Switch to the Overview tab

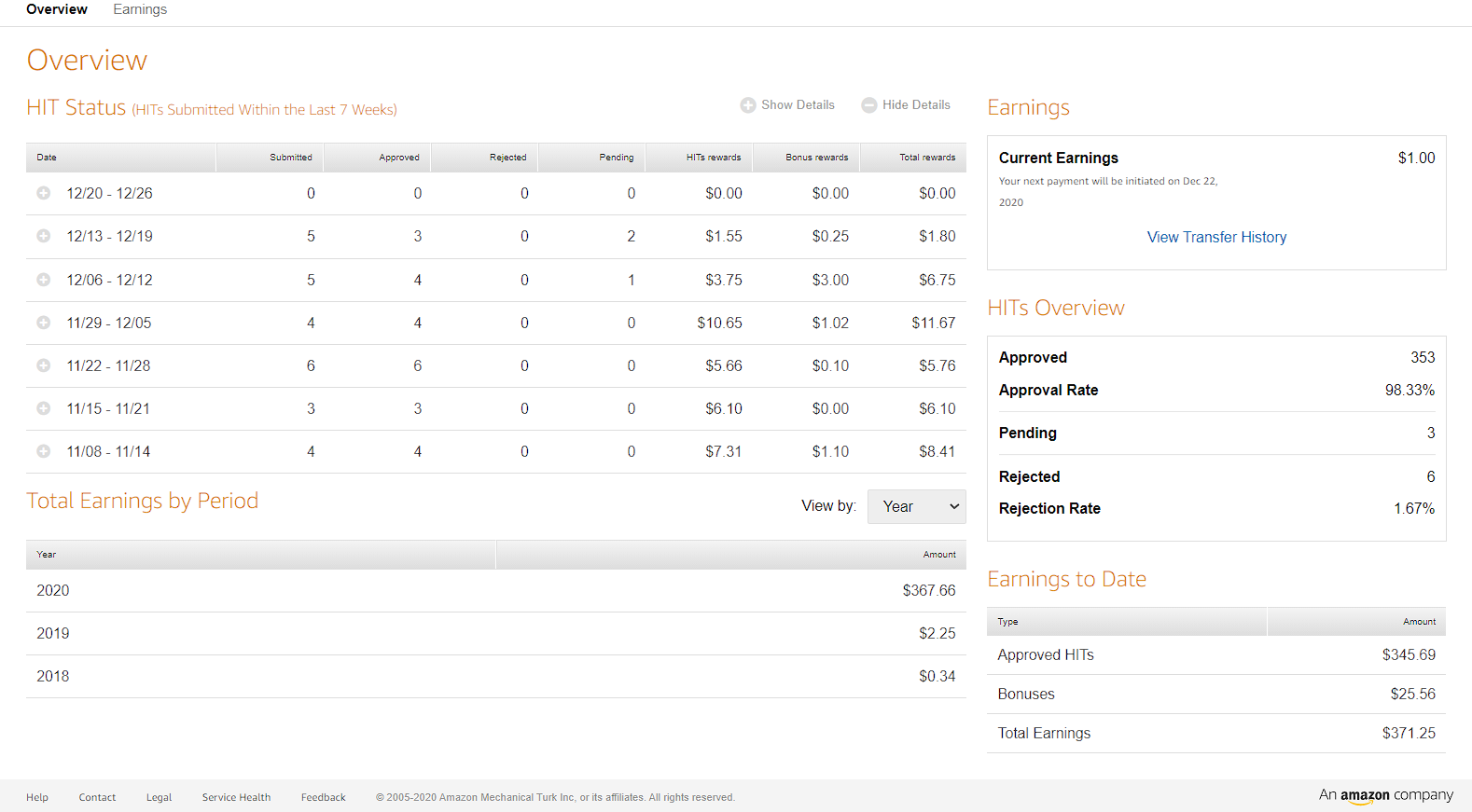[57, 9]
